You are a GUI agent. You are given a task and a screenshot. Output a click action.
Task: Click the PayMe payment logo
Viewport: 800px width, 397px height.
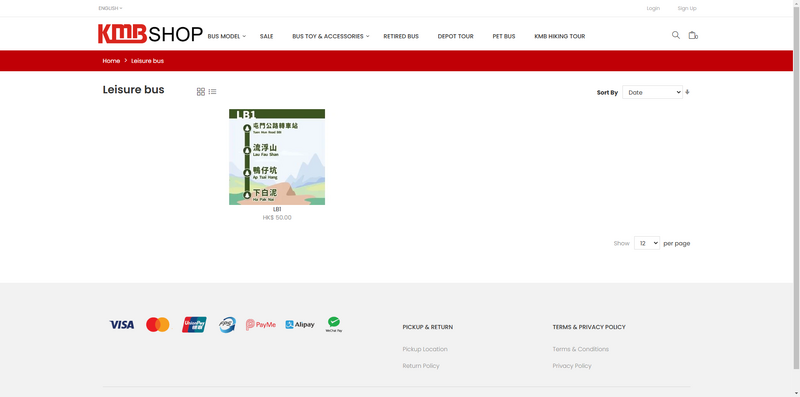(261, 325)
